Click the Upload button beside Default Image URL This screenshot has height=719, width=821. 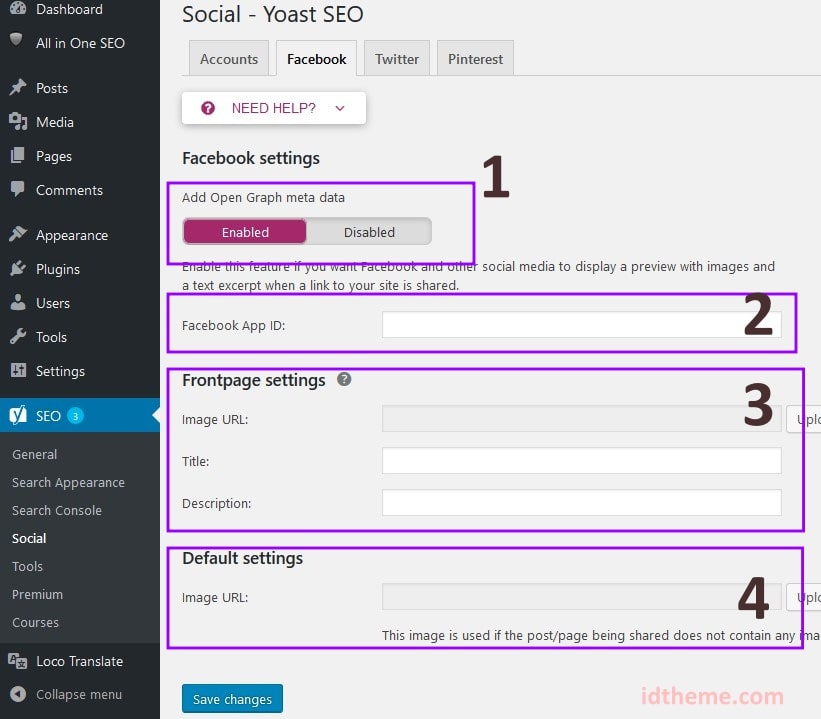(x=808, y=596)
